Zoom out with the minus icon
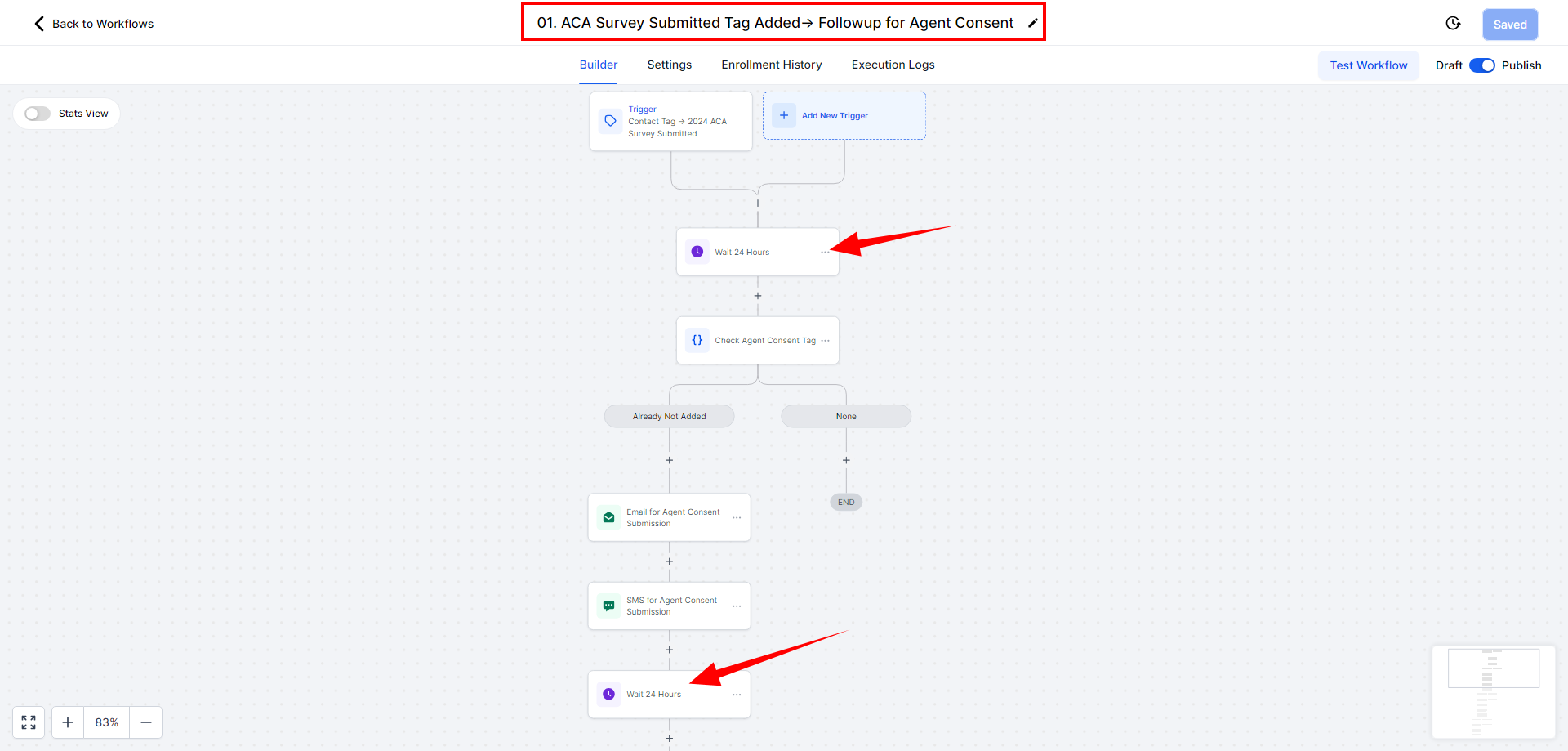 [x=146, y=722]
